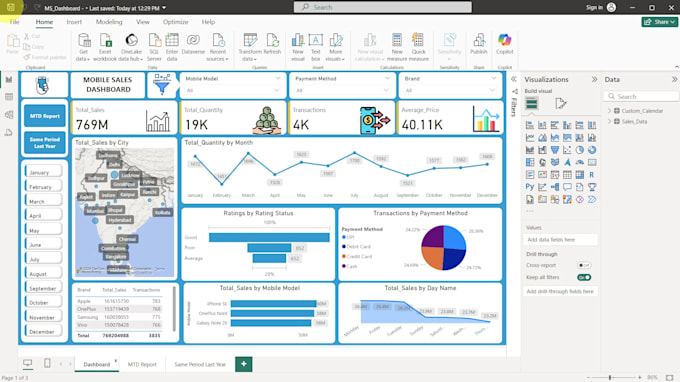680x382 pixels.
Task: Open OneLake data hub
Action: [131, 47]
